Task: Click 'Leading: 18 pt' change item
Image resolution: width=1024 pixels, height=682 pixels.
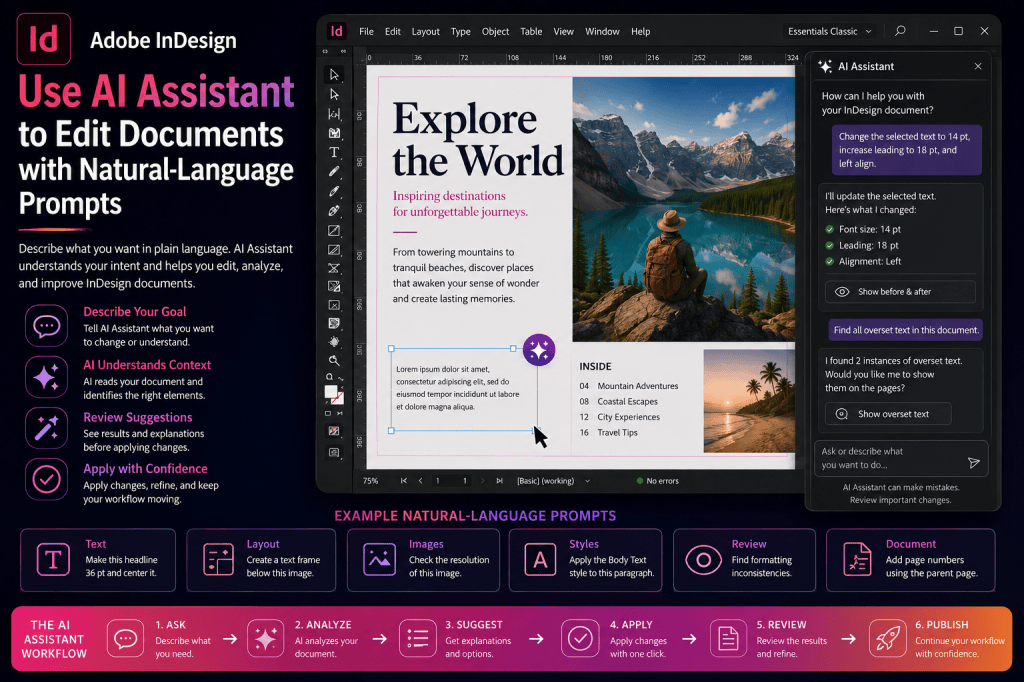Action: point(862,246)
